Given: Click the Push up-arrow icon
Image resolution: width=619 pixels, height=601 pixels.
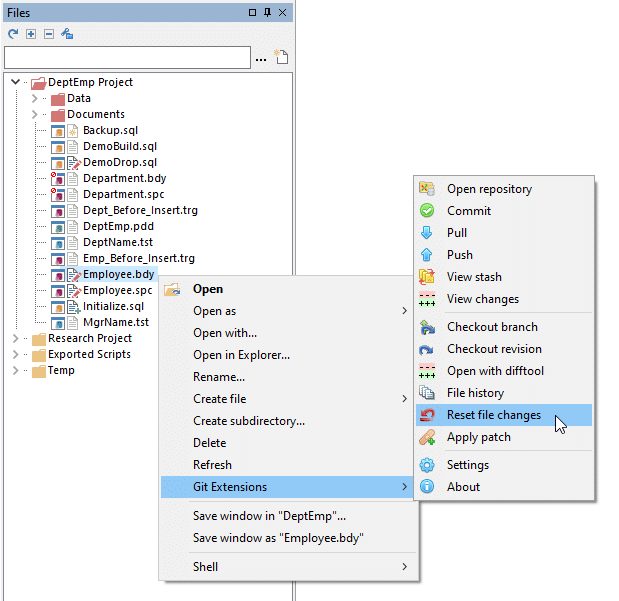Looking at the screenshot, I should point(427,255).
